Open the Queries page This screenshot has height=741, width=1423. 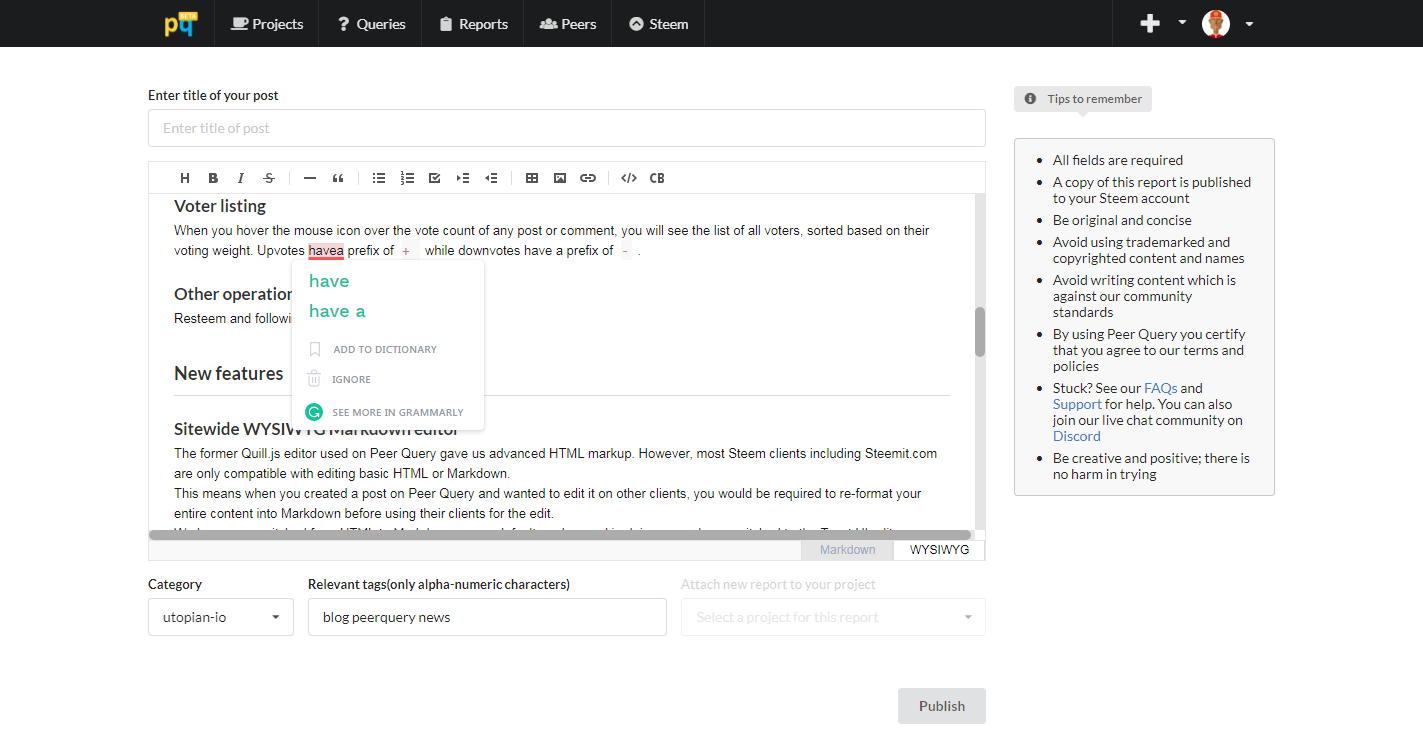[x=371, y=24]
